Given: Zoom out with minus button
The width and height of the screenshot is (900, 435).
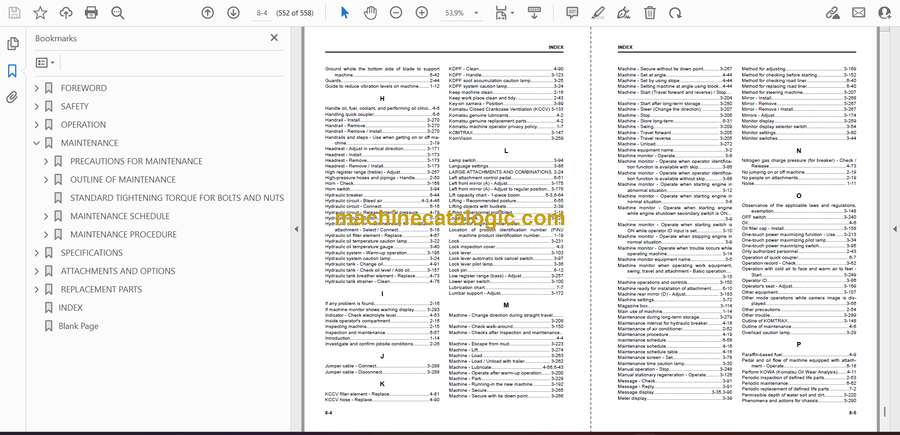Looking at the screenshot, I should point(396,13).
